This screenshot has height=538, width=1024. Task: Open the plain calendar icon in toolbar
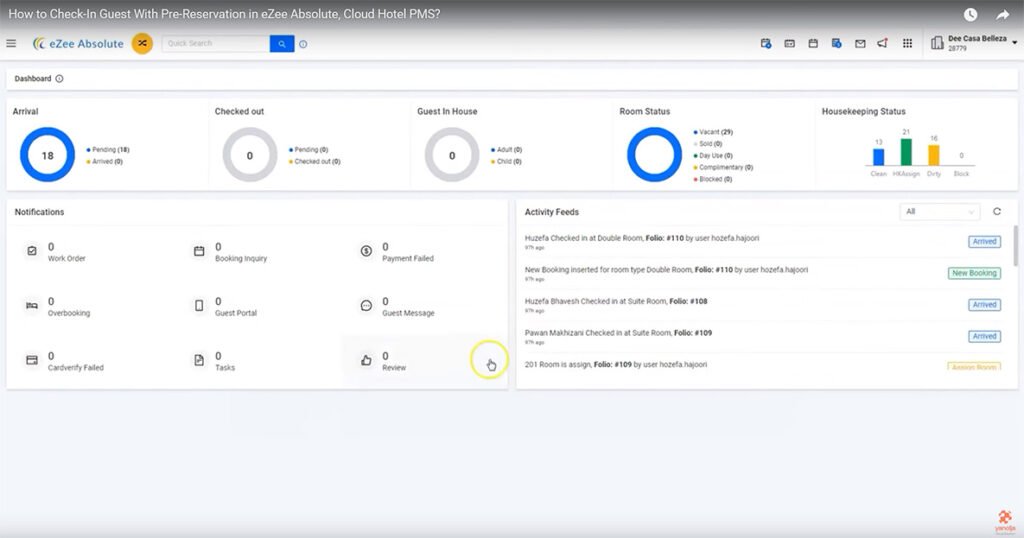coord(813,43)
